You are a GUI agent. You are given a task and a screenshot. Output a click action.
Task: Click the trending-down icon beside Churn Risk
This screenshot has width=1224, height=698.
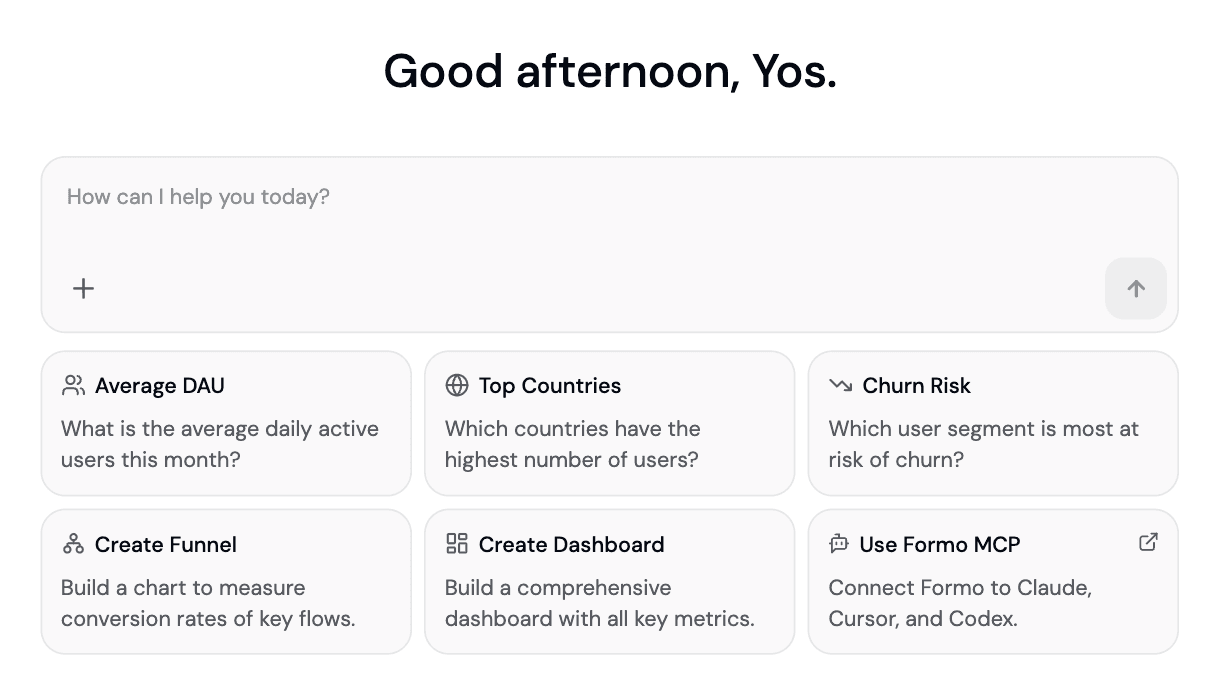[x=840, y=385]
